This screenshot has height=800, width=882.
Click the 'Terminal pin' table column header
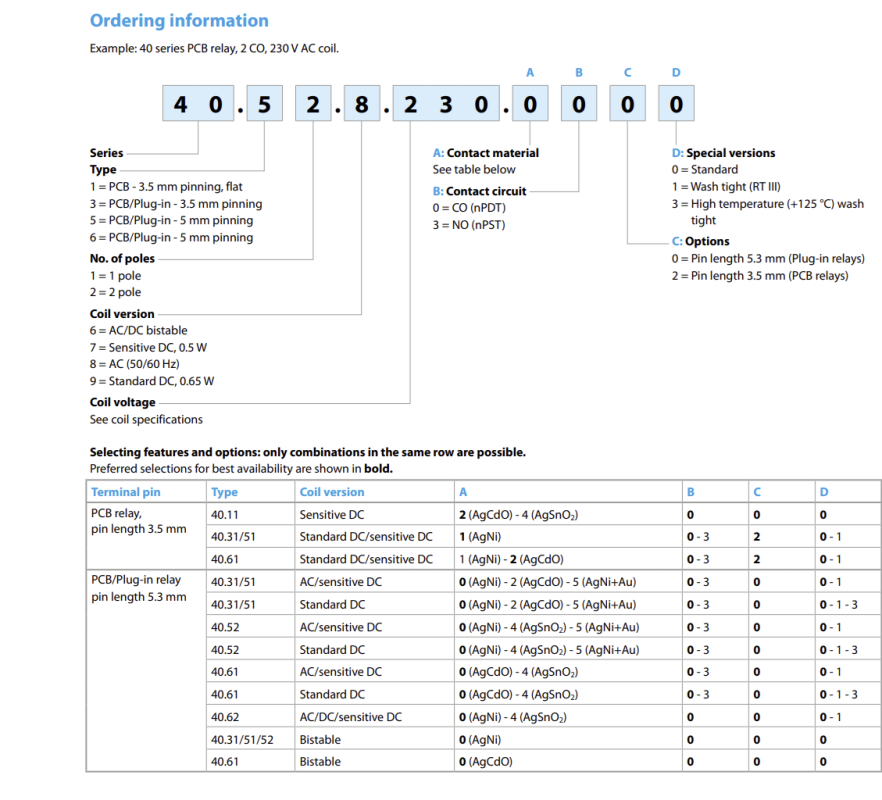[x=125, y=492]
